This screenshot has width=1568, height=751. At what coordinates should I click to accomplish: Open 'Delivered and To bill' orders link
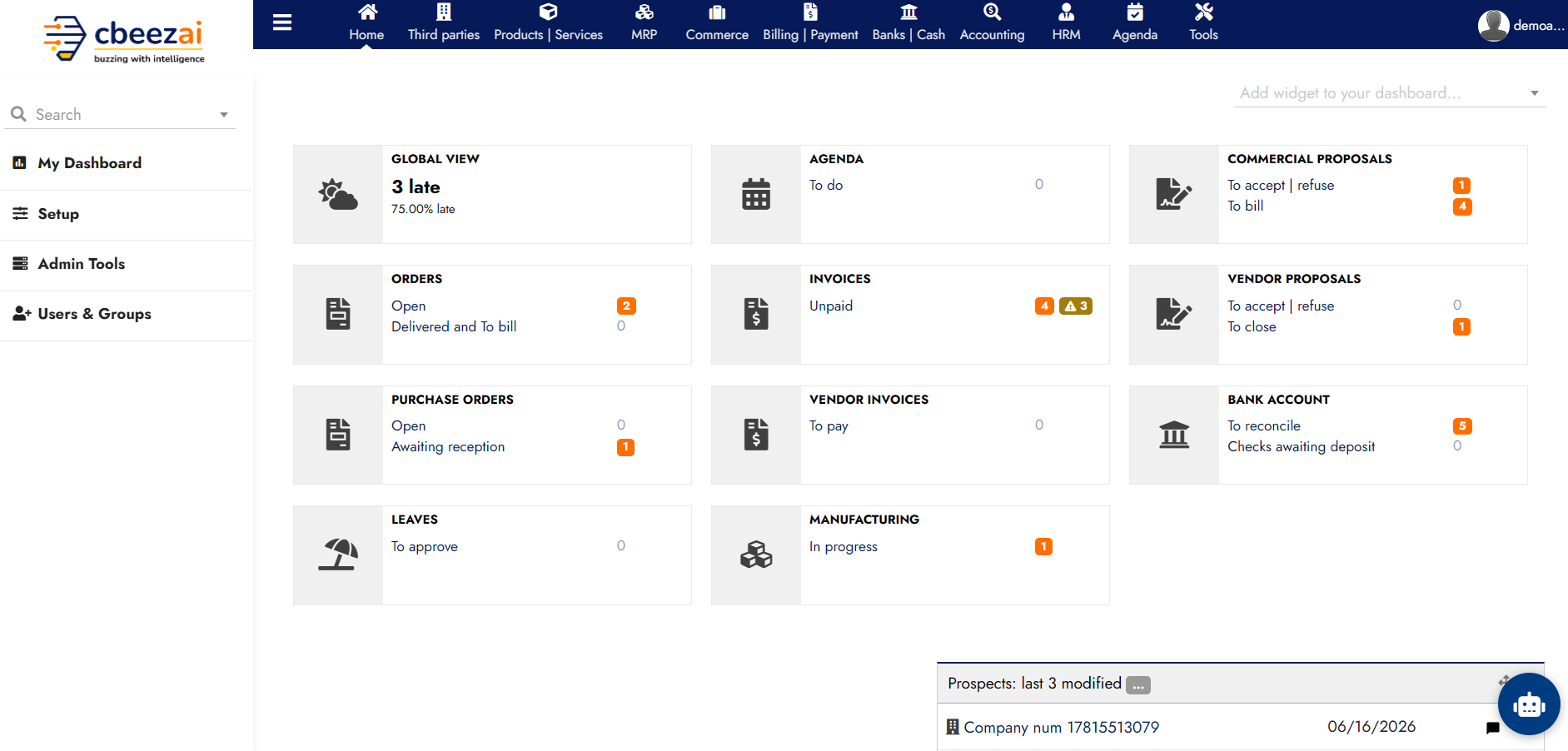tap(454, 326)
